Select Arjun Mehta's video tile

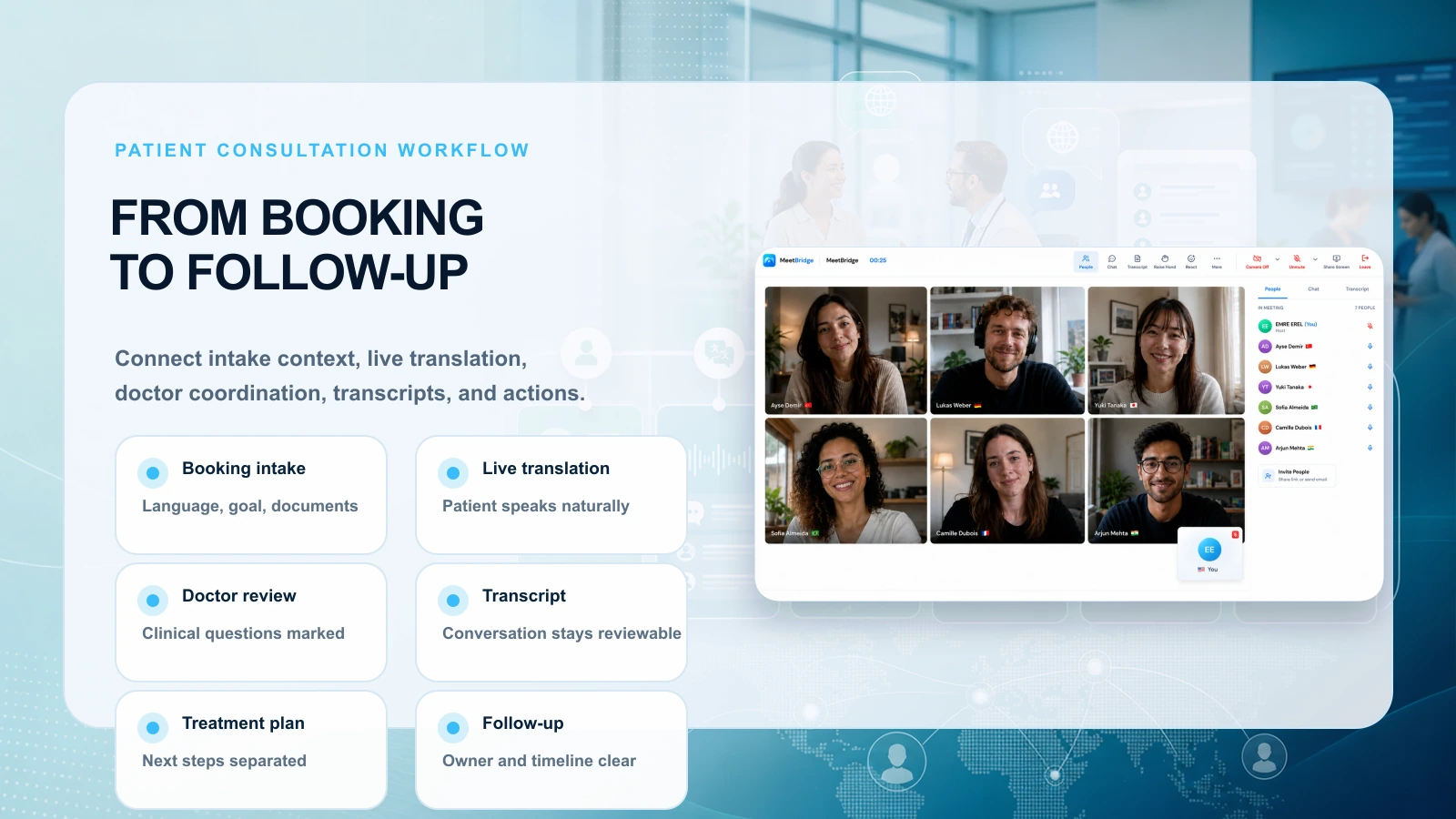point(1166,480)
